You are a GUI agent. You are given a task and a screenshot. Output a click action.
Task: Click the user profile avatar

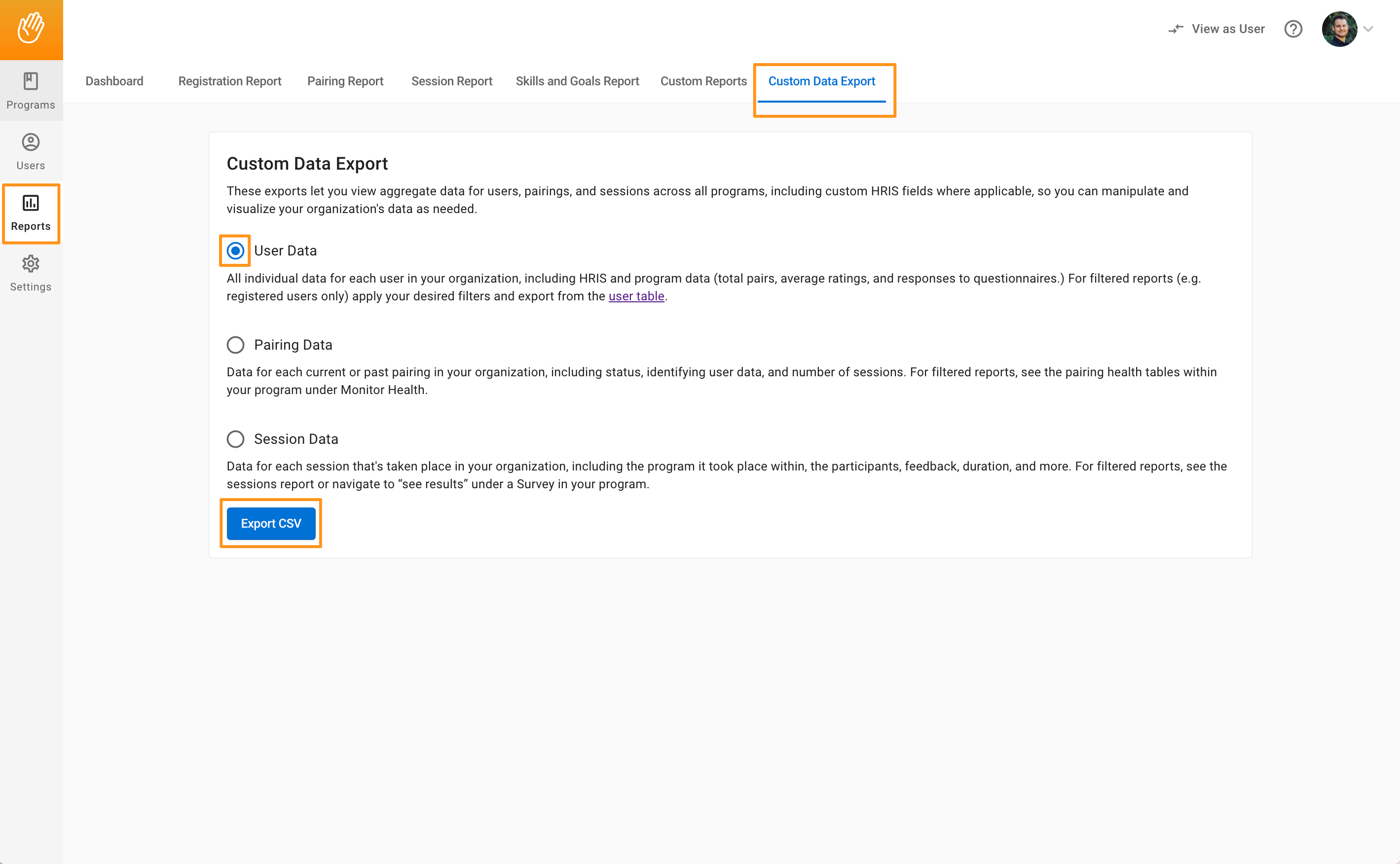coord(1339,29)
